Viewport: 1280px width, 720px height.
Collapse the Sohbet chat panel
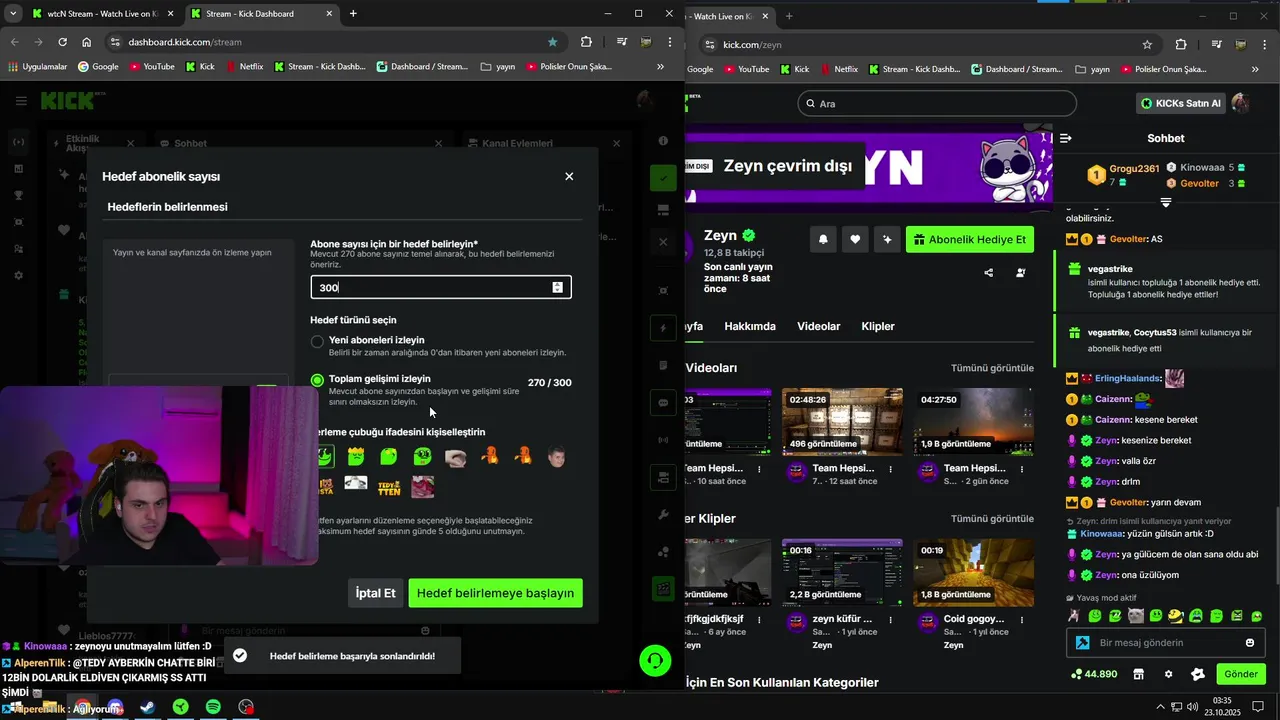tap(1066, 138)
